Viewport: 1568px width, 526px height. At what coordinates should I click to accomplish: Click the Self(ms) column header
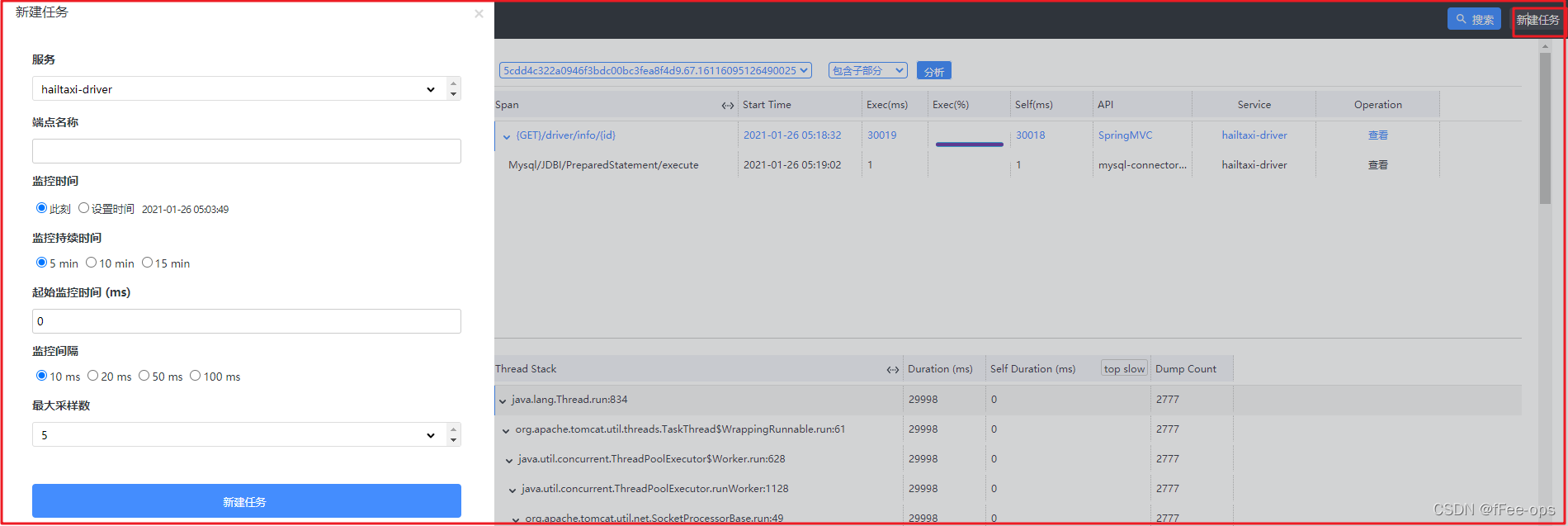[1034, 105]
